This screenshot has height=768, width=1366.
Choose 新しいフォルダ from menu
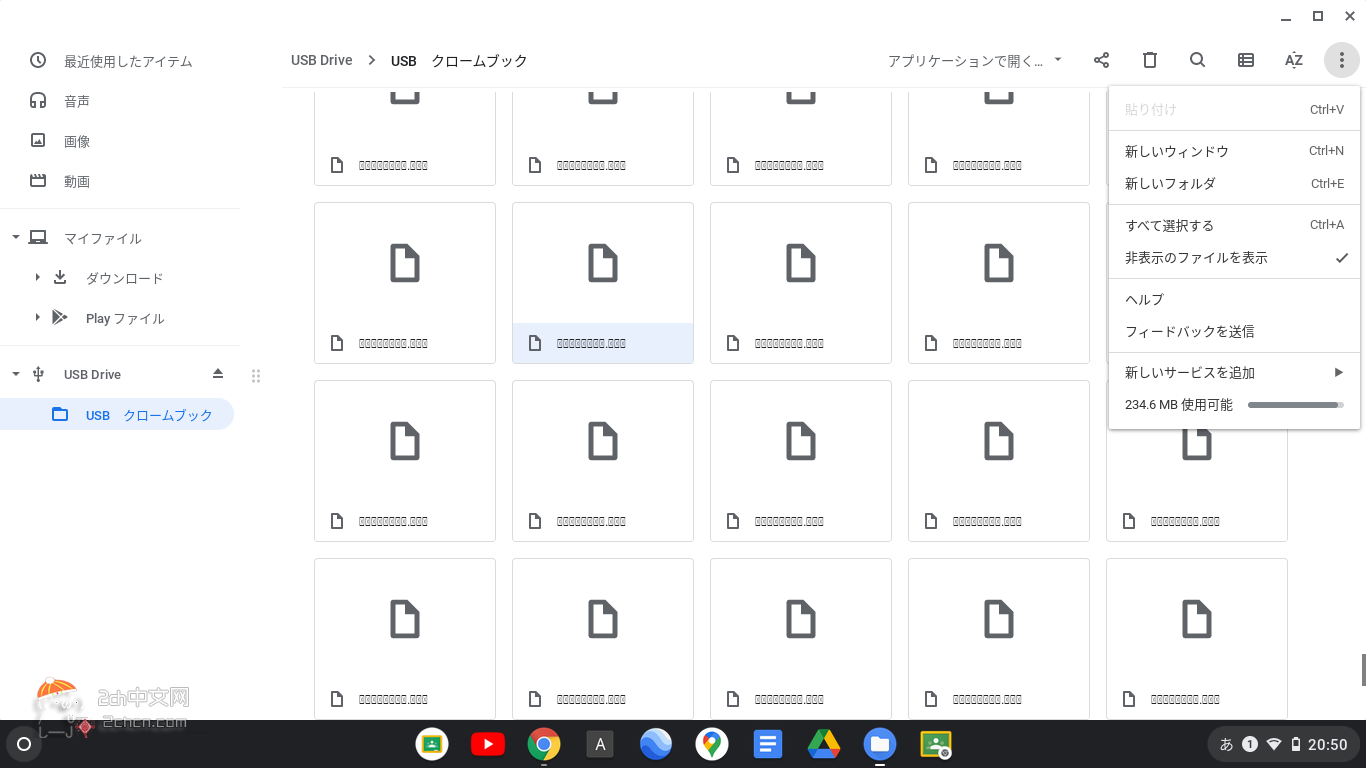click(1234, 183)
